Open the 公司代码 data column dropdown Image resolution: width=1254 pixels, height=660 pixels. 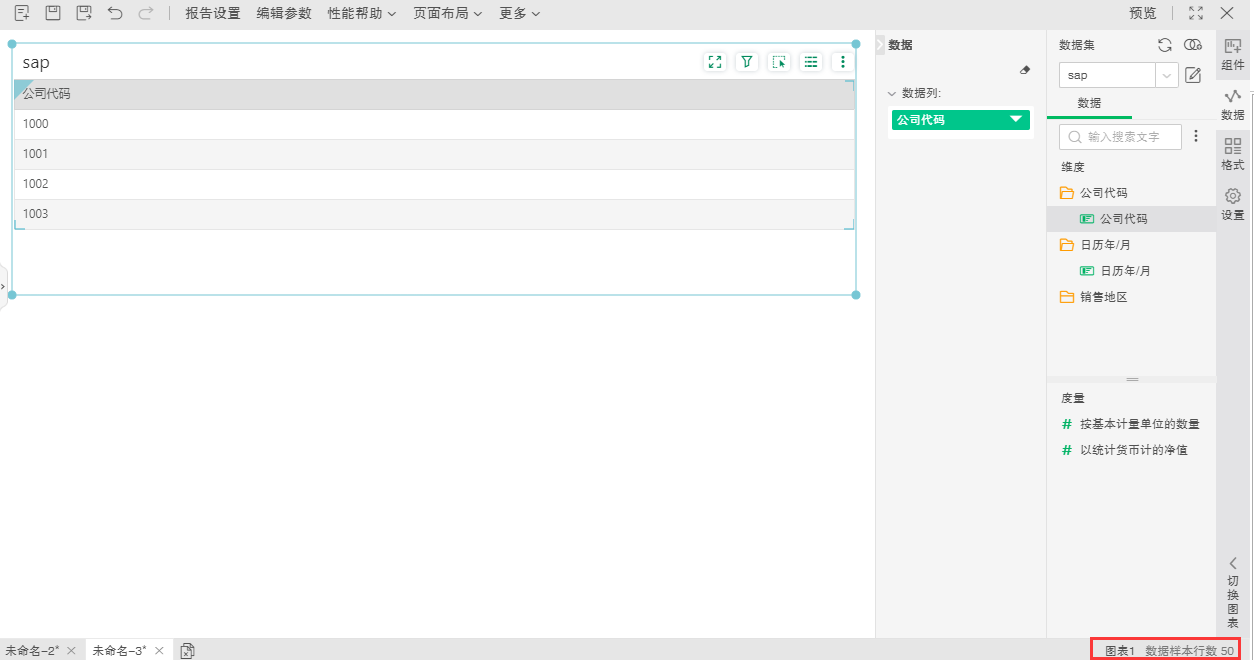click(1016, 120)
